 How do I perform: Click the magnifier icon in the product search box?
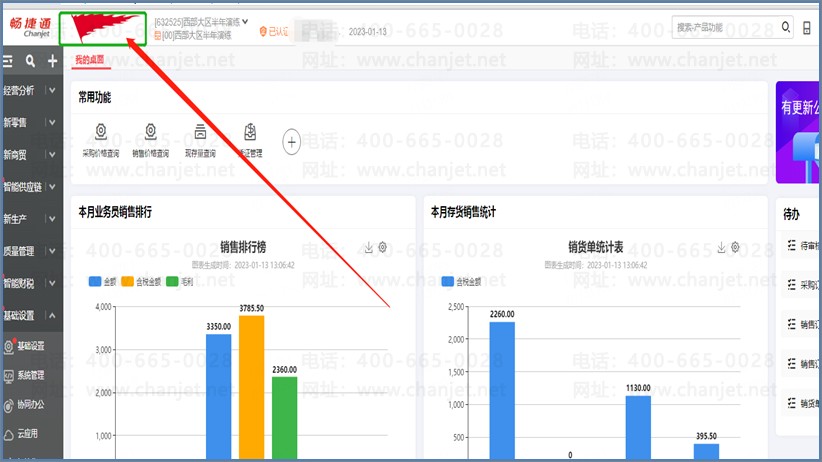coord(785,27)
